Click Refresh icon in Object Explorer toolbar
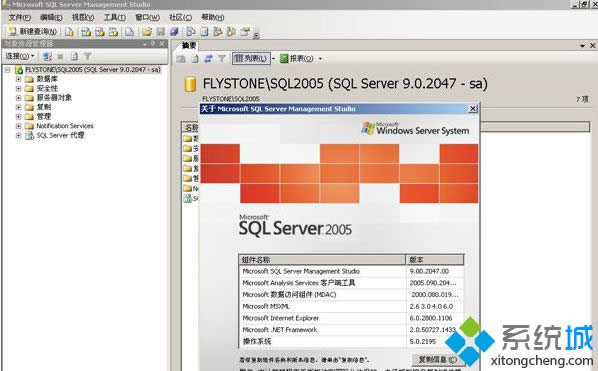 [x=74, y=57]
